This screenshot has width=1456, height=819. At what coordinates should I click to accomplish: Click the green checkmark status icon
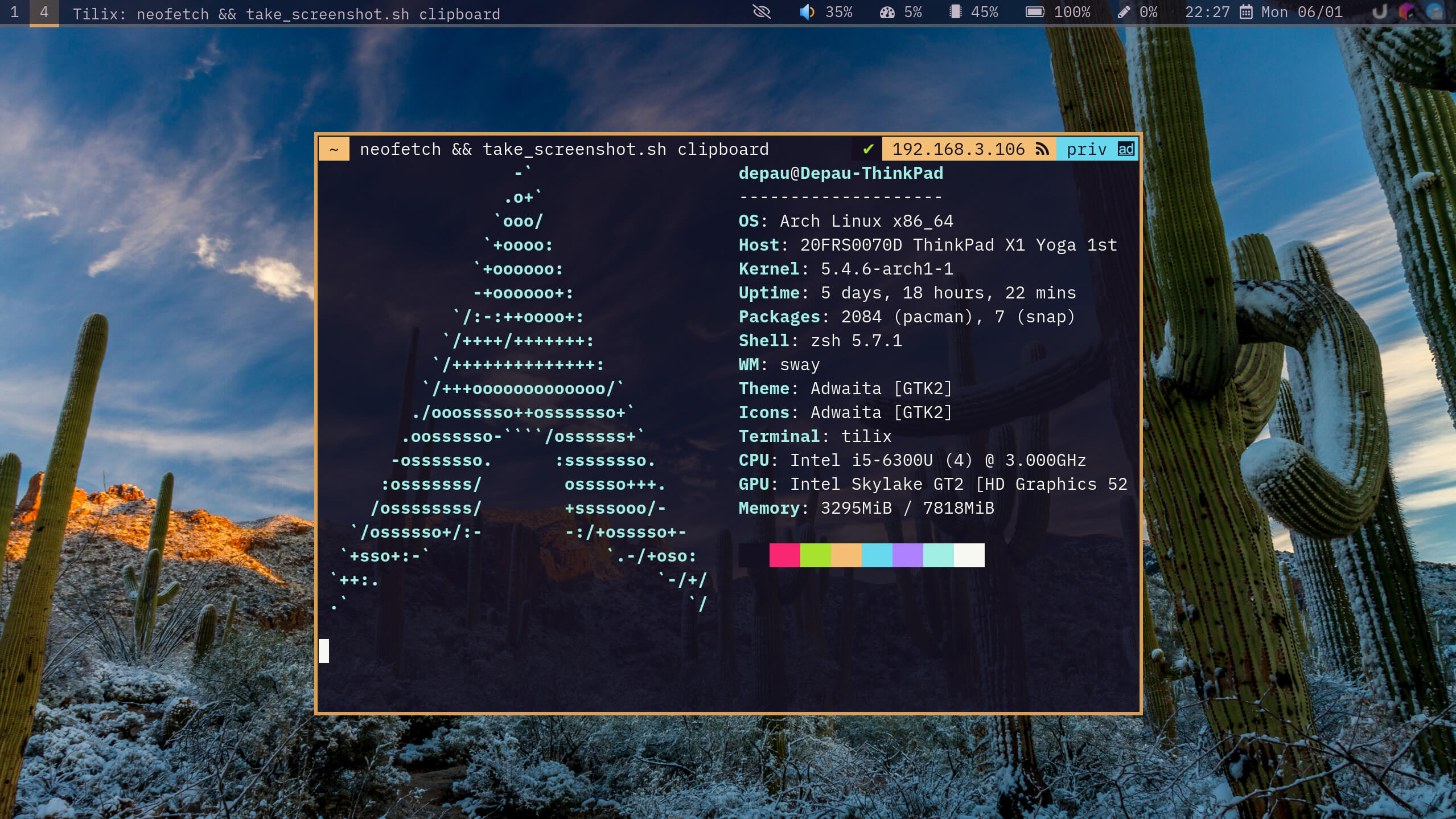click(x=868, y=149)
